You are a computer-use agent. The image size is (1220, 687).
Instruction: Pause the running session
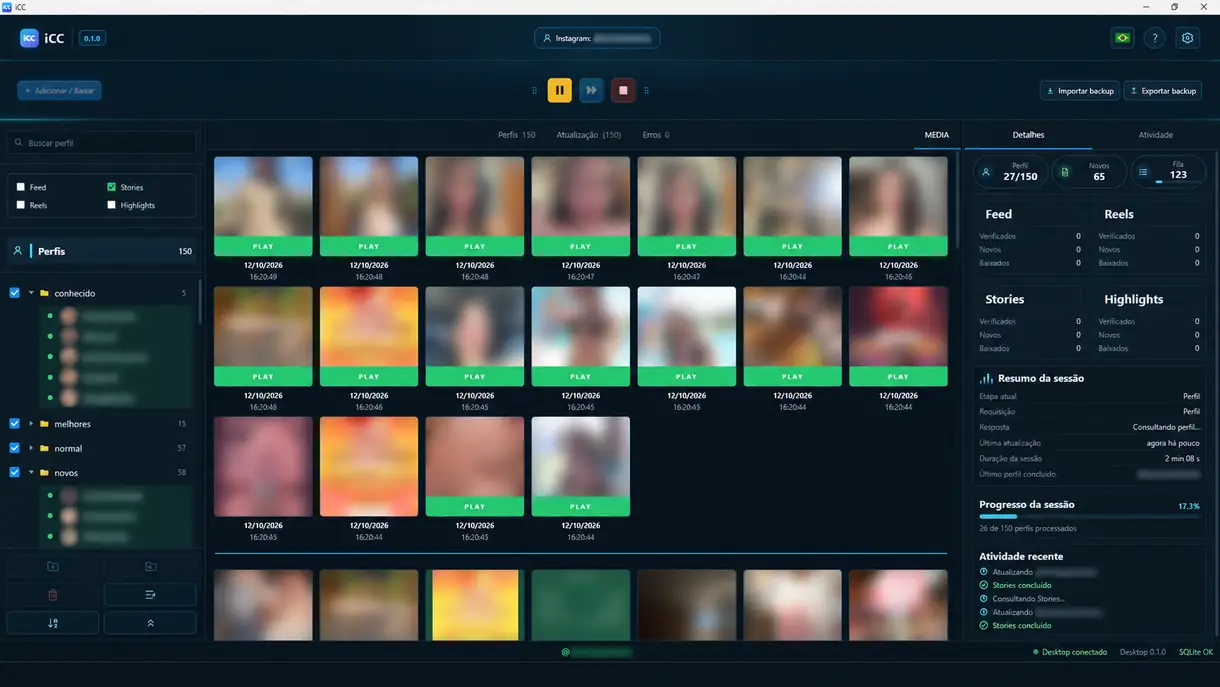559,90
